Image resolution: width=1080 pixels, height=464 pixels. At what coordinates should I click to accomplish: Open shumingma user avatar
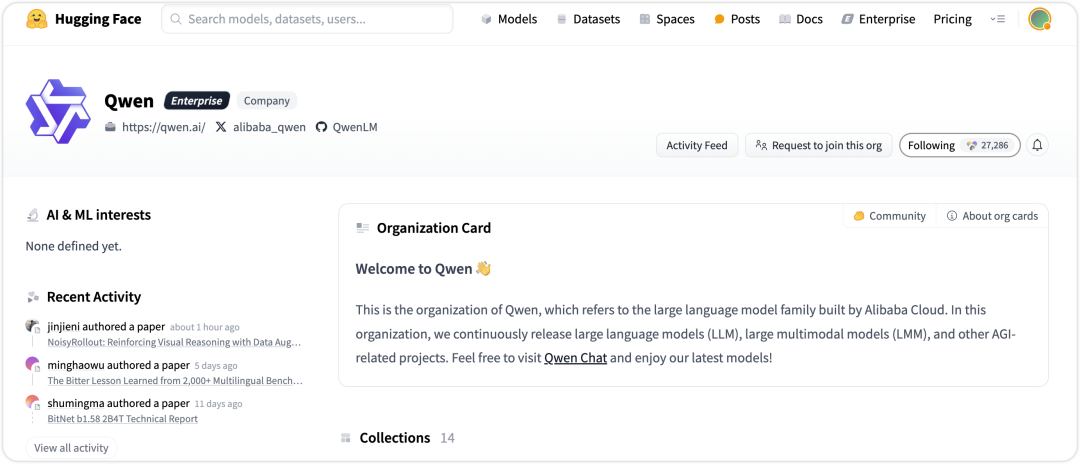pos(32,402)
